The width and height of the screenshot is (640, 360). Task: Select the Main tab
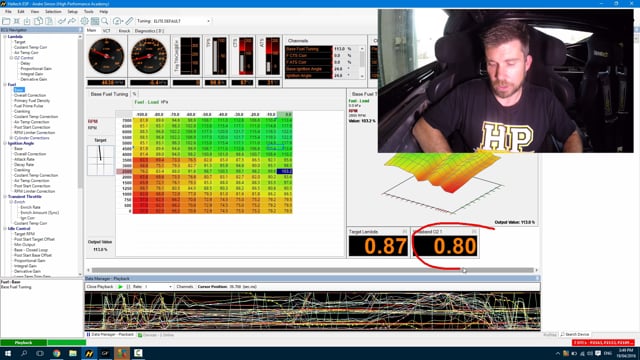coord(91,31)
